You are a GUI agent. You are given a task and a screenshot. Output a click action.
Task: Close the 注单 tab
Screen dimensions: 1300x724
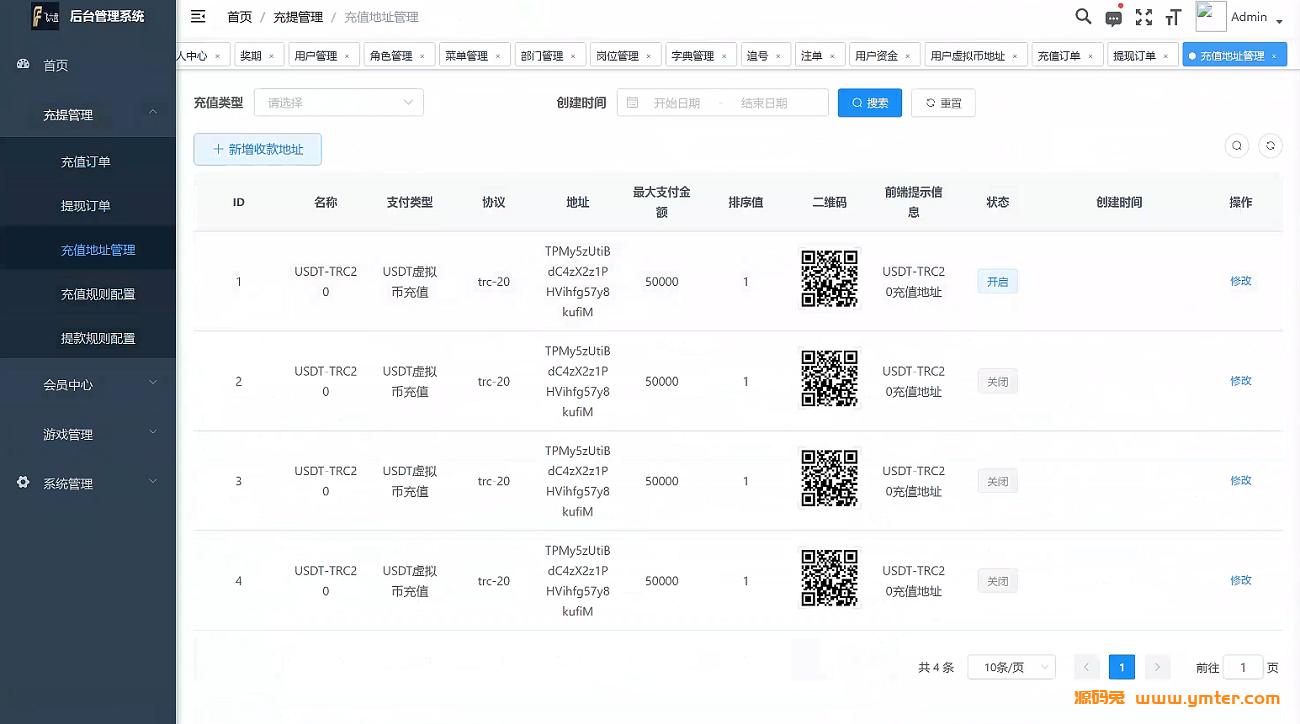(832, 56)
